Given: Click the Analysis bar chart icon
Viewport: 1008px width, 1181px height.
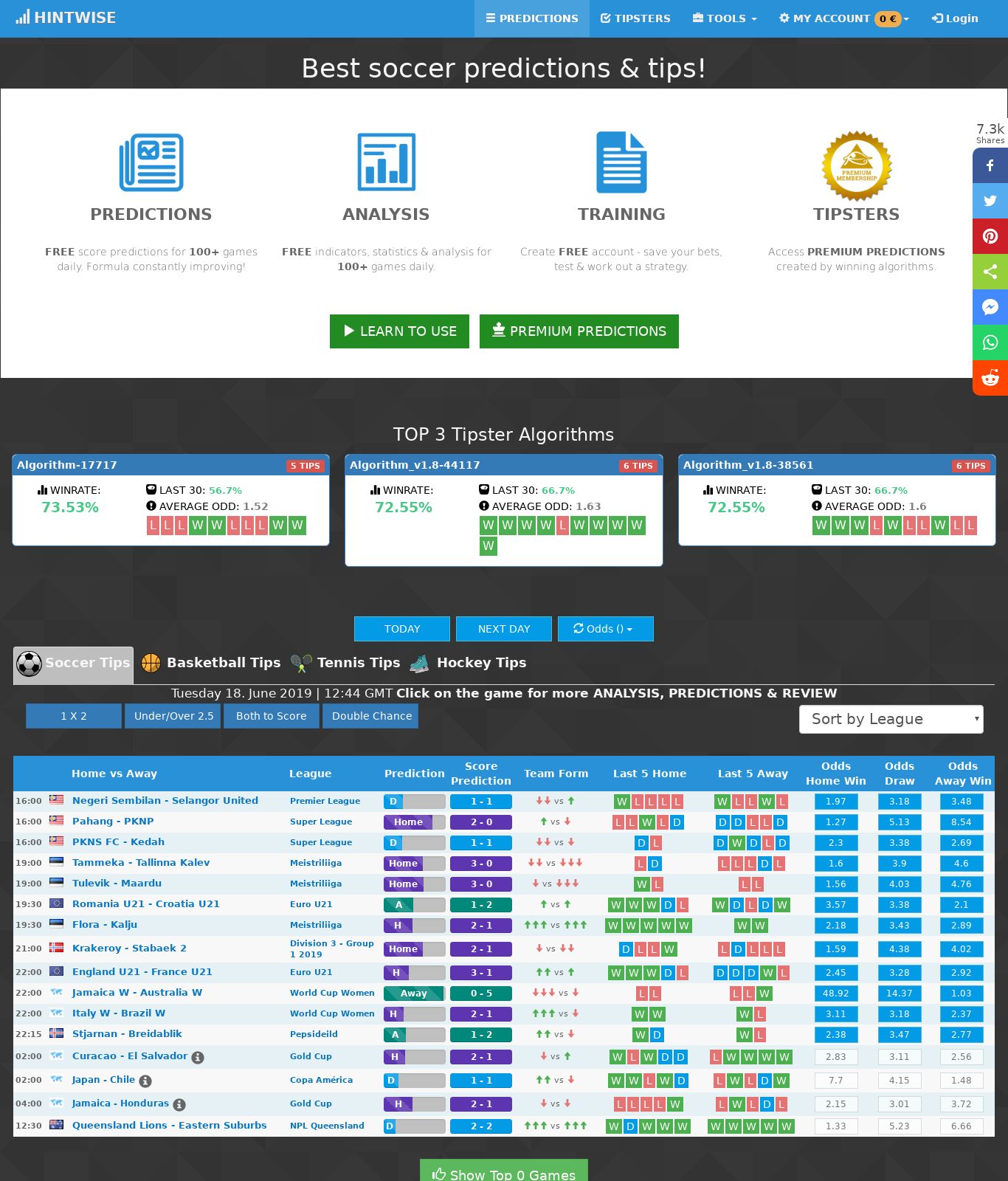Looking at the screenshot, I should coord(387,162).
